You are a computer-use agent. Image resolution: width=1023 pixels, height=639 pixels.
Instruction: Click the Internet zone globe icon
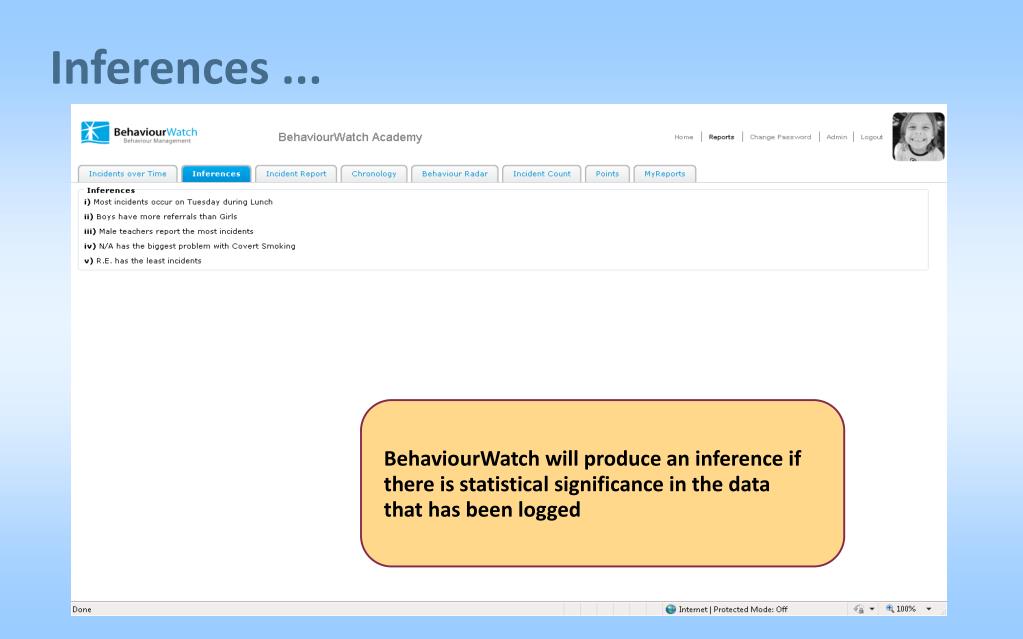[x=671, y=609]
